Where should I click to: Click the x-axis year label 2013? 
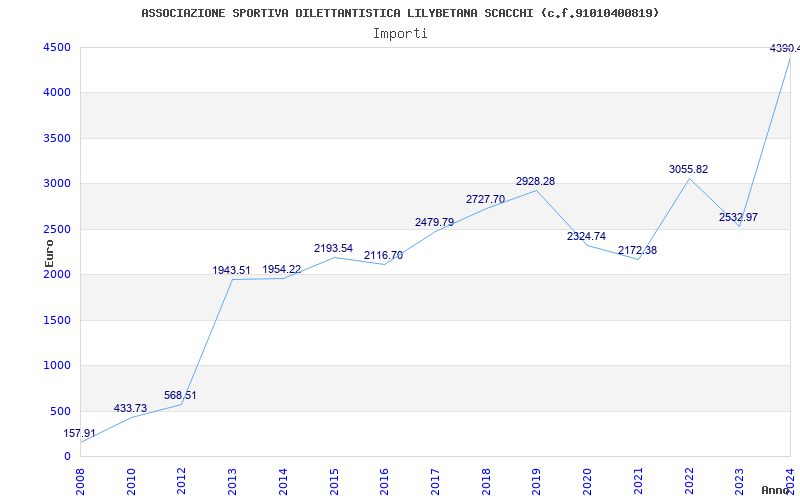pos(232,482)
